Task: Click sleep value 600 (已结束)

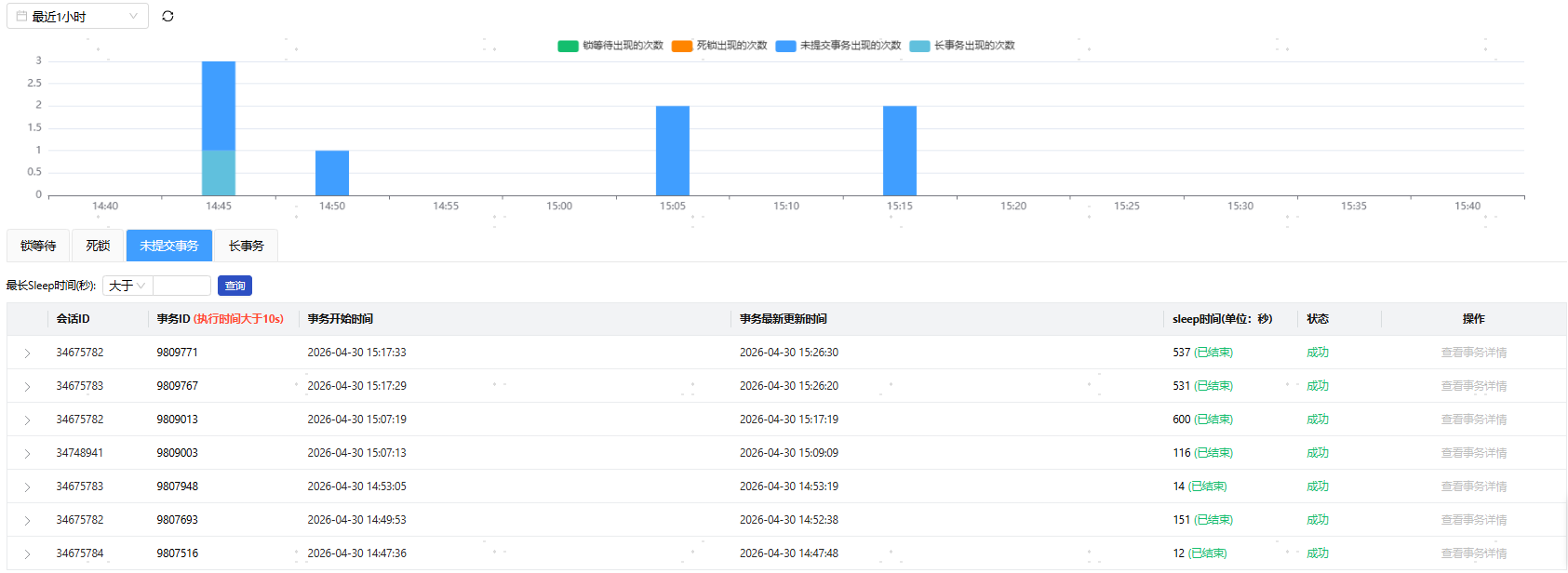Action: pos(1202,420)
